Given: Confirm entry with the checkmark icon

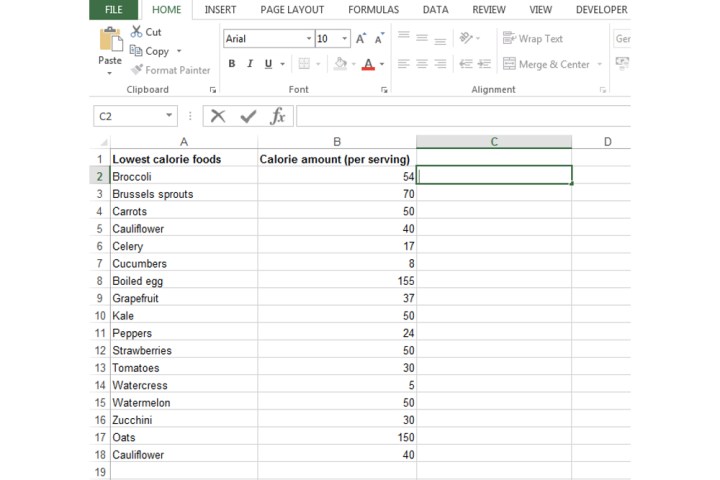Looking at the screenshot, I should pyautogui.click(x=248, y=116).
